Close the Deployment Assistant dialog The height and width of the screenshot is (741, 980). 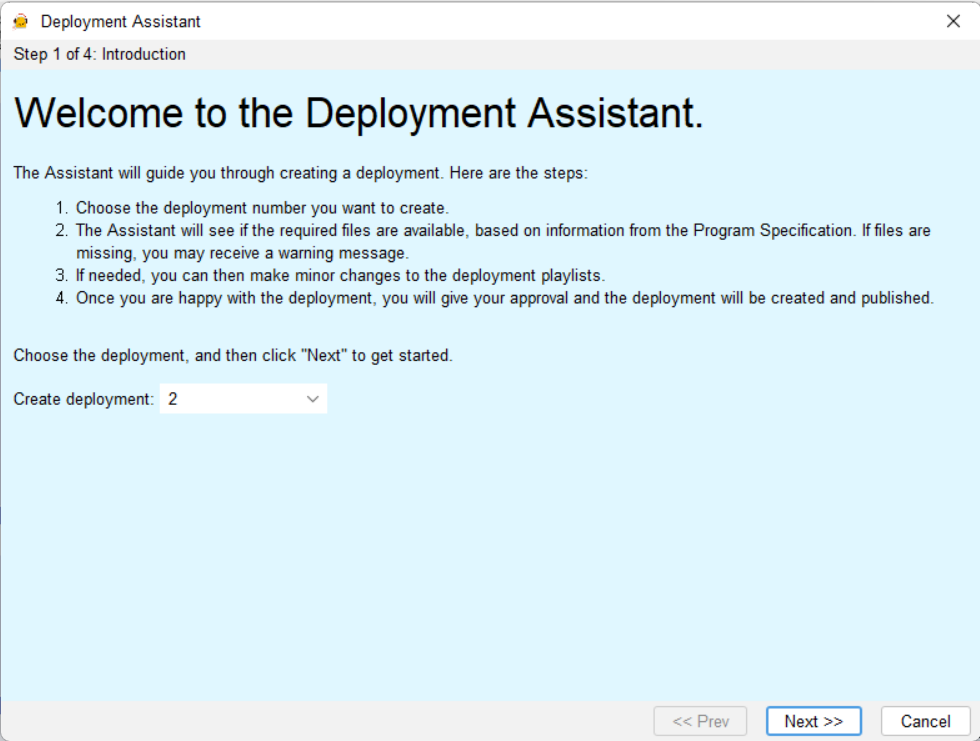[953, 20]
